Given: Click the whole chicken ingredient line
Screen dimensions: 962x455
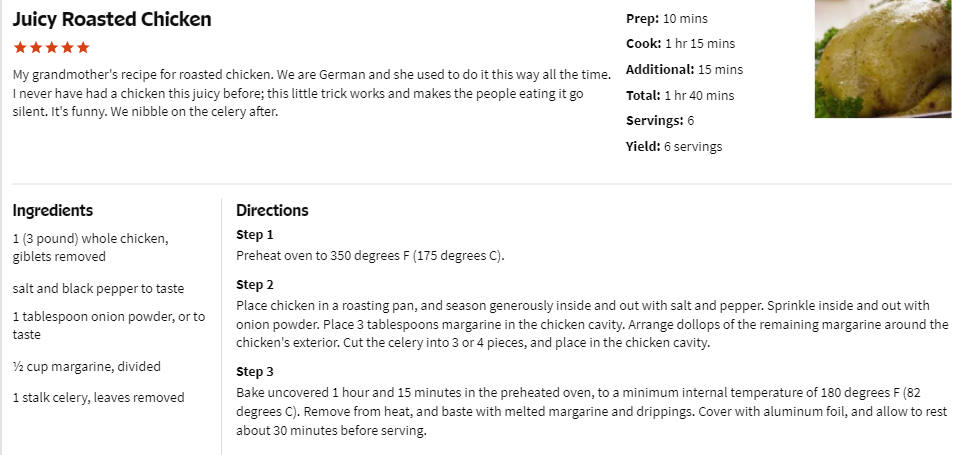Looking at the screenshot, I should (x=90, y=247).
